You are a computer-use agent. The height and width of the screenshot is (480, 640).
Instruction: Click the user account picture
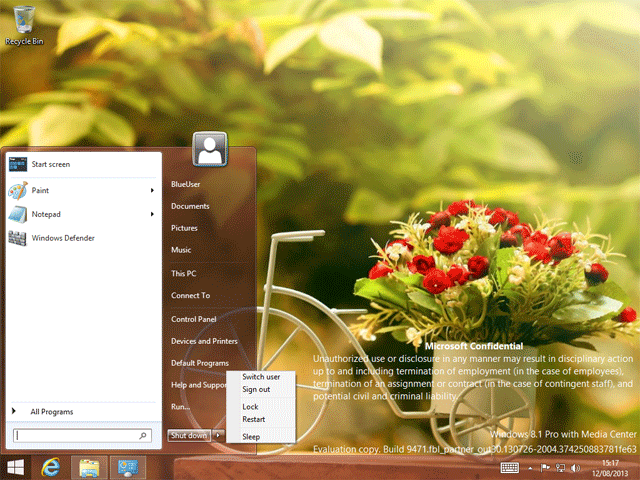coord(210,150)
